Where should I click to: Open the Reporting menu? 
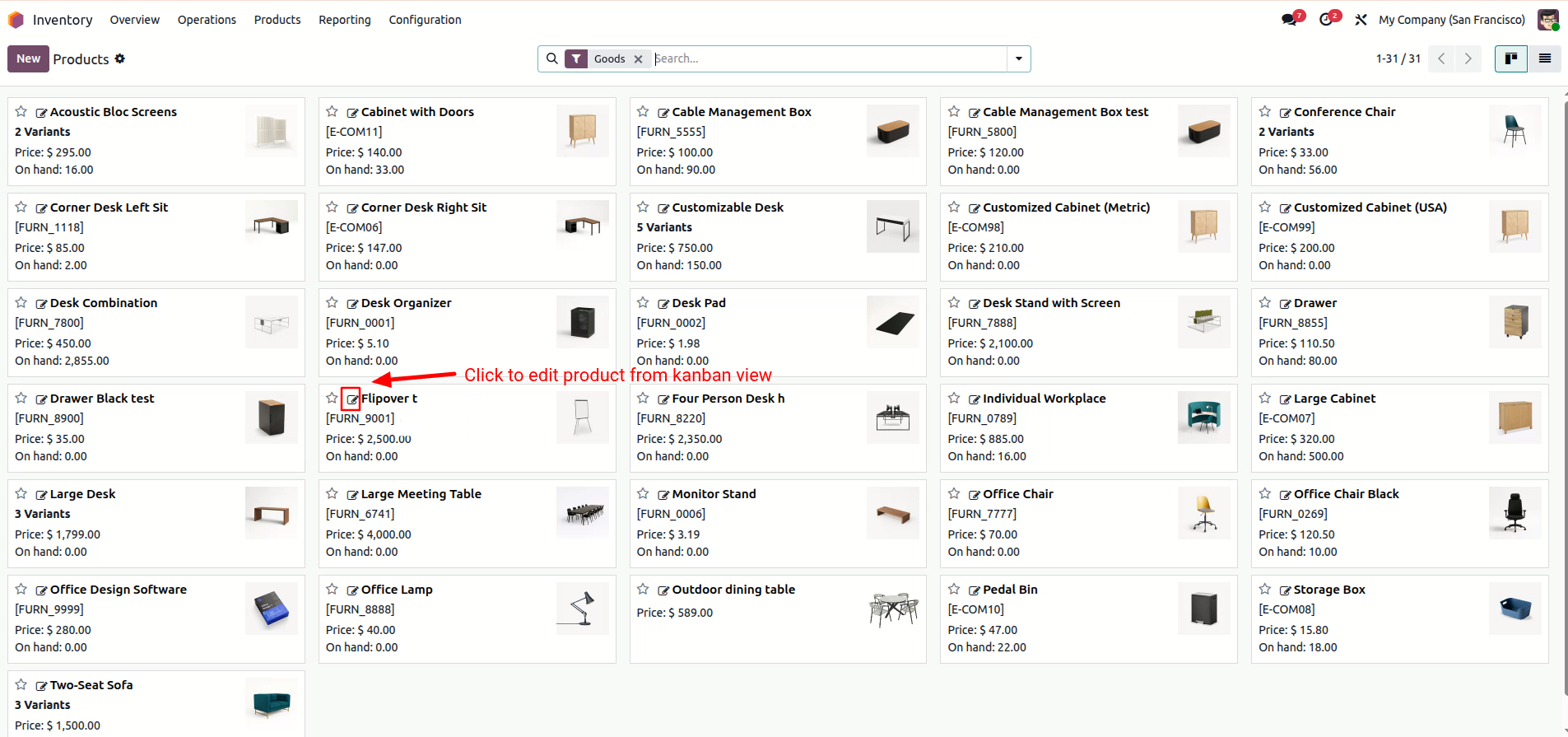point(345,20)
